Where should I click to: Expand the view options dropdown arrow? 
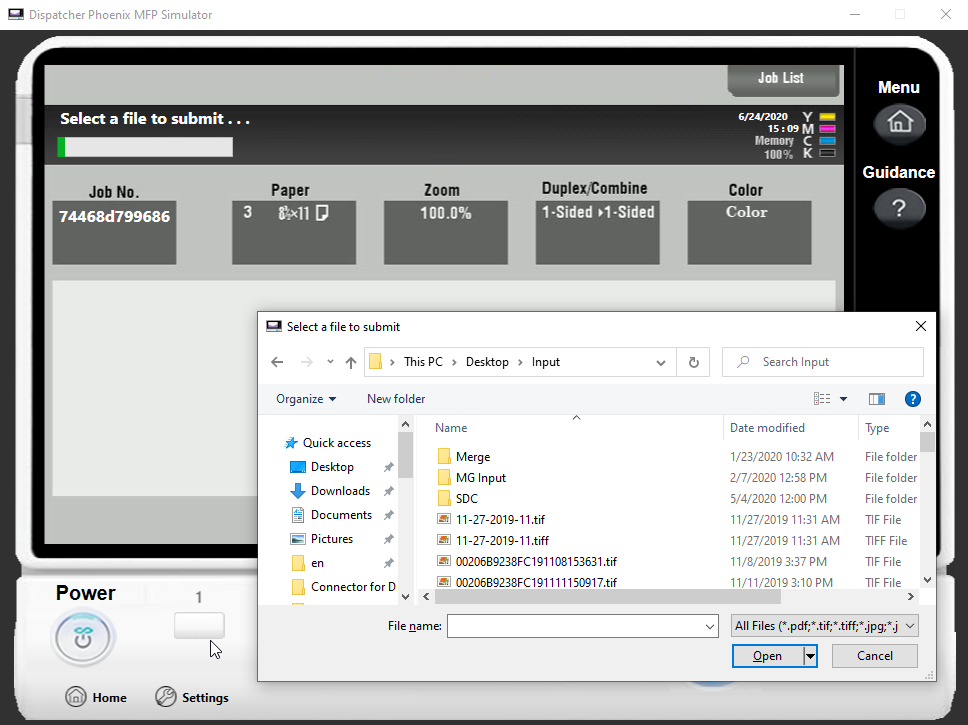click(x=843, y=399)
